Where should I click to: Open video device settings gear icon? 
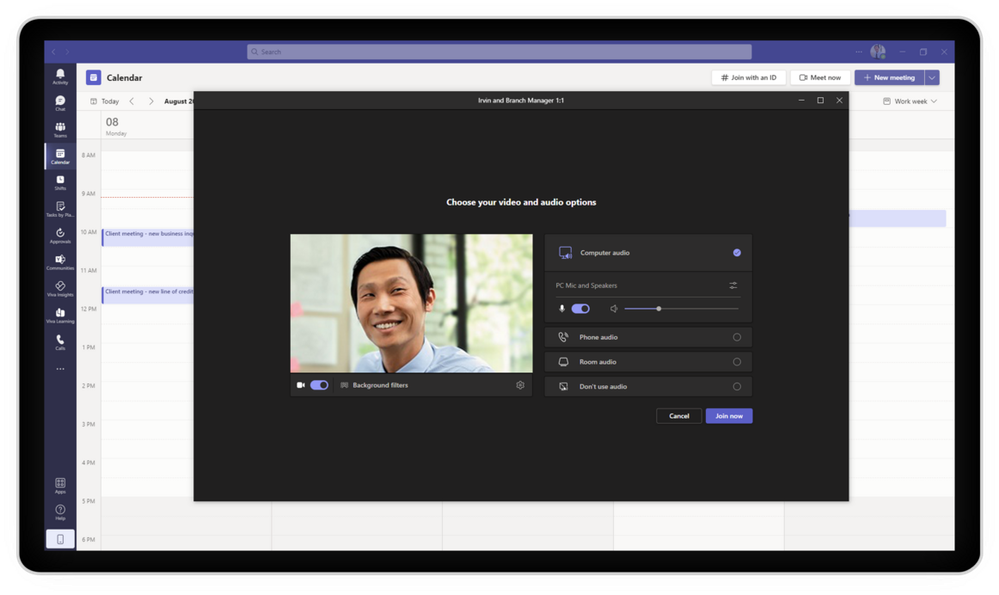[520, 385]
